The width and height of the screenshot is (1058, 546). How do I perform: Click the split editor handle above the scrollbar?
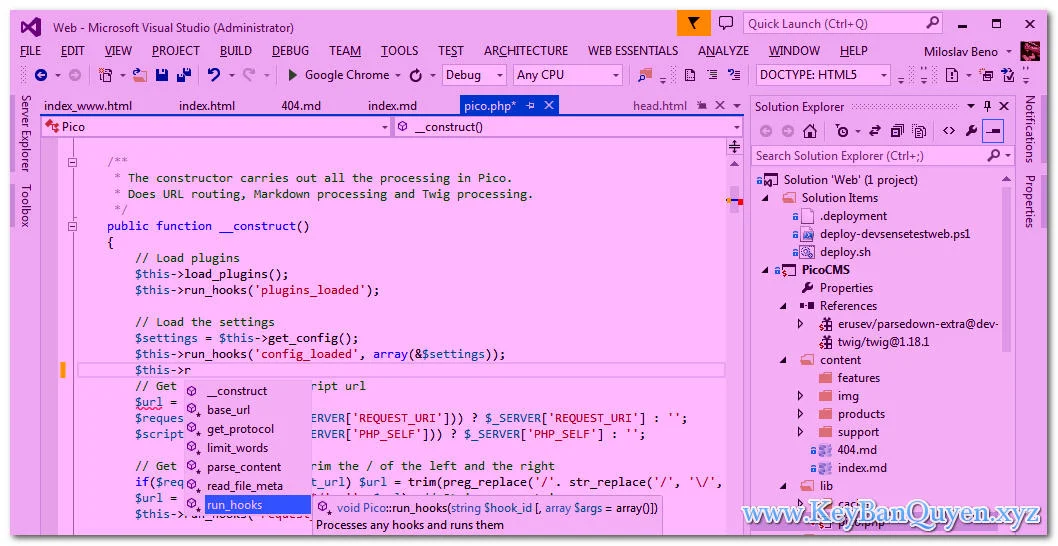(x=734, y=146)
